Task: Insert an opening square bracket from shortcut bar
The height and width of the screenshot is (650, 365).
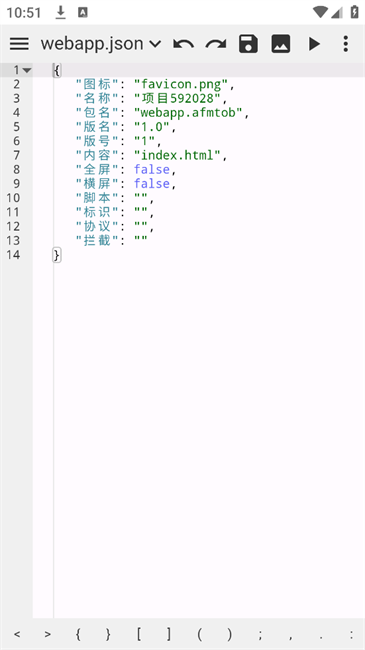Action: point(139,634)
